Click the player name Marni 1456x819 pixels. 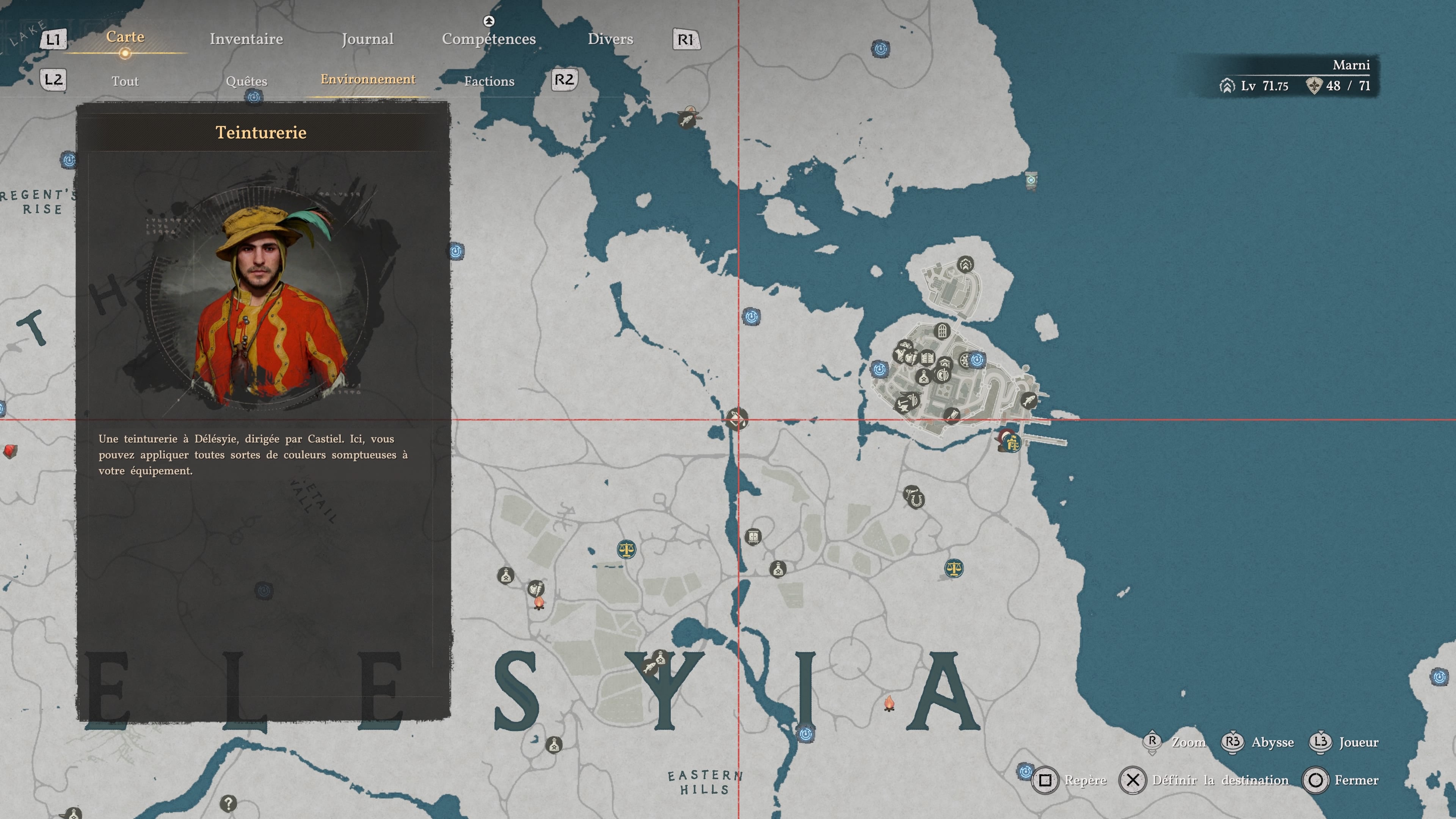click(x=1351, y=65)
